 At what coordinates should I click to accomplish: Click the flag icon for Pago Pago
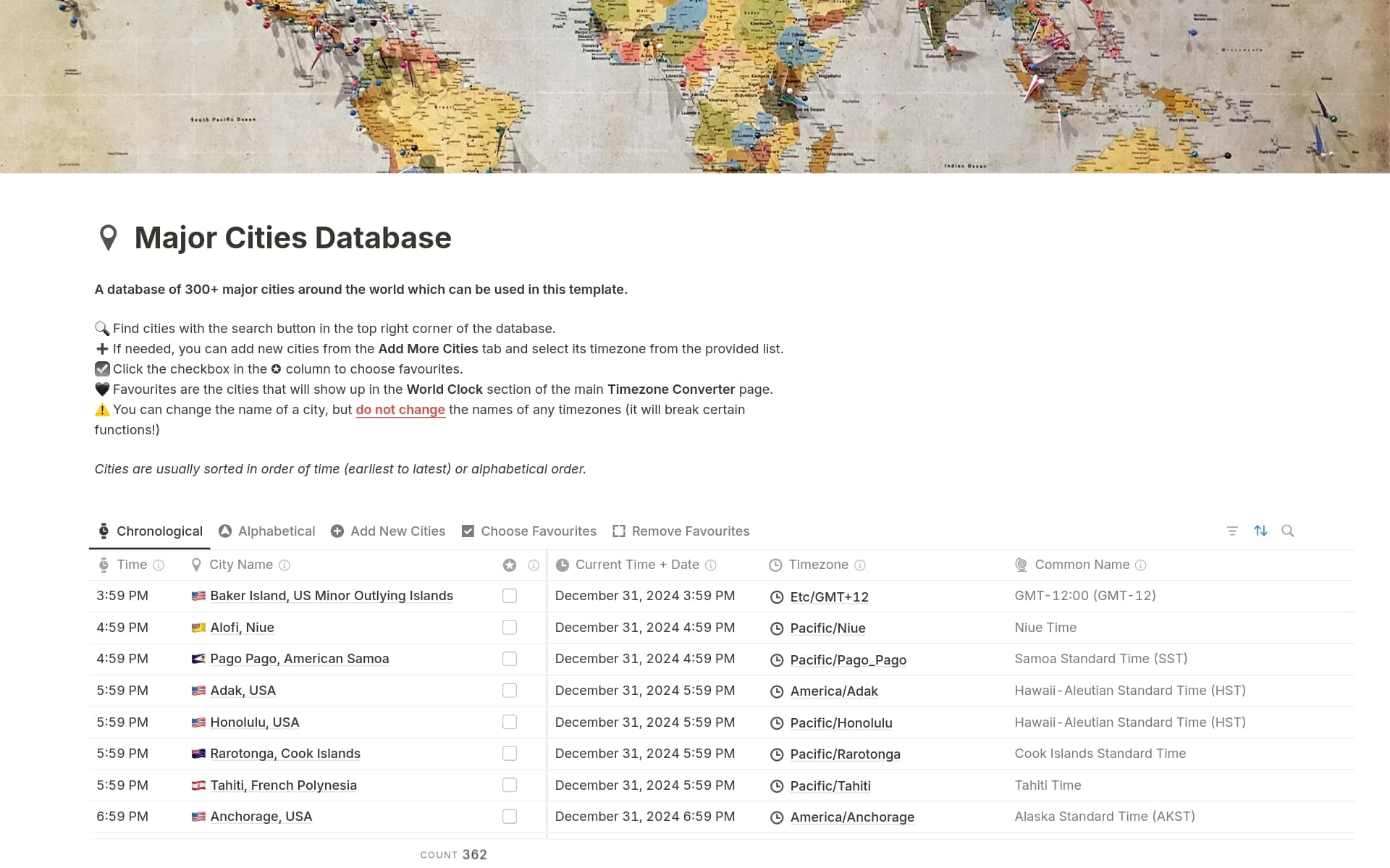pos(198,659)
